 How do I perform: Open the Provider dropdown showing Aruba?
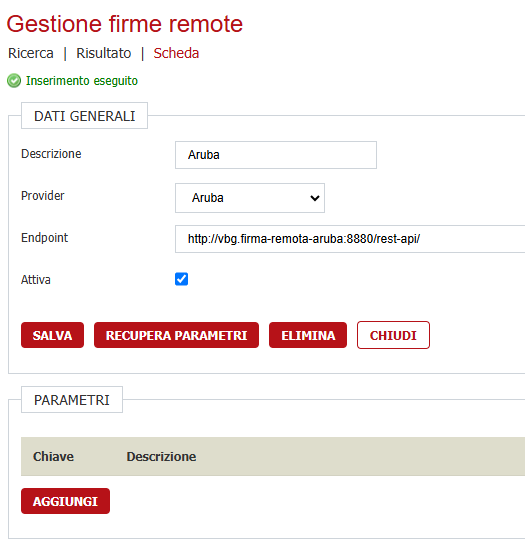click(x=250, y=198)
